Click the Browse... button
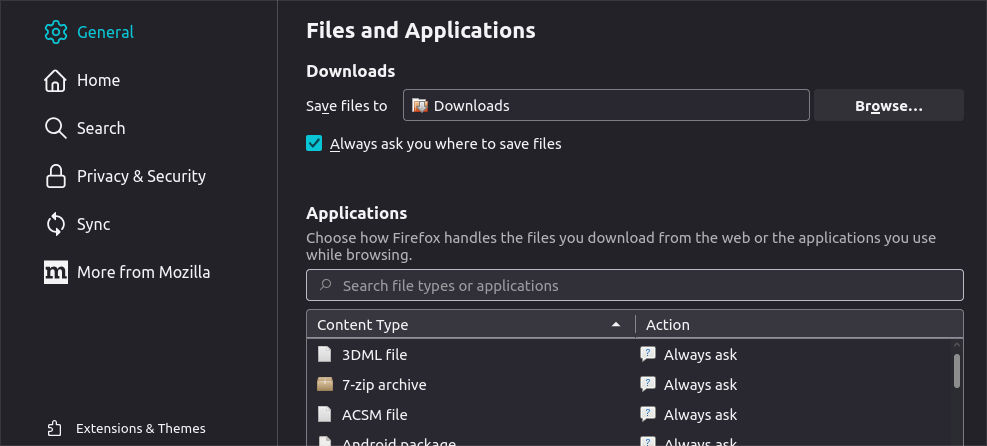 click(888, 106)
